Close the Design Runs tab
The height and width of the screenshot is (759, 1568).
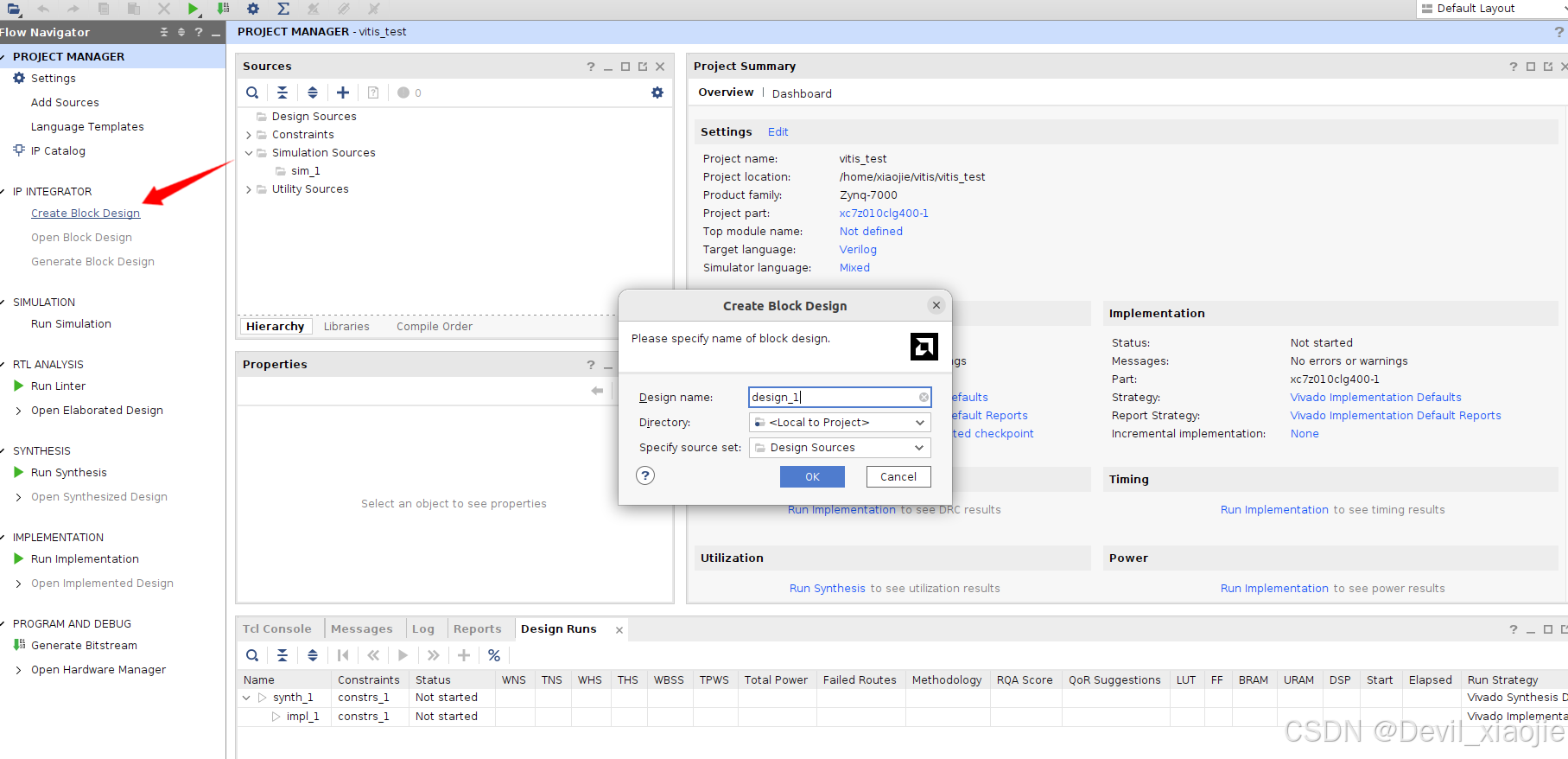619,629
